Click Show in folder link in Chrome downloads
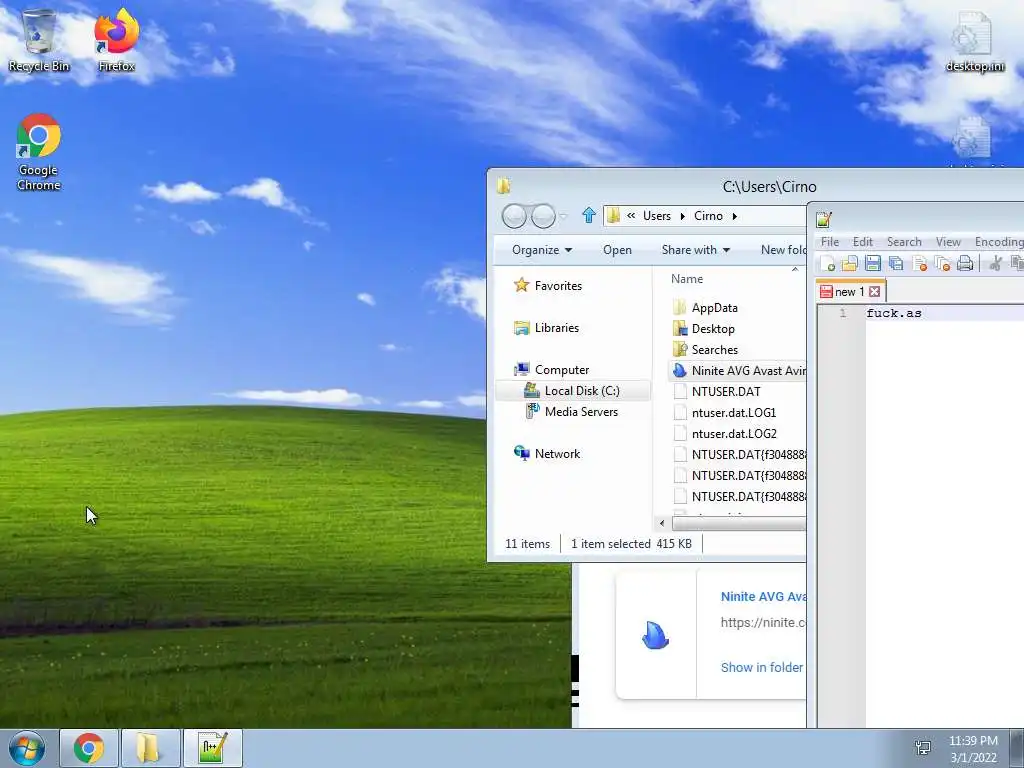Screen dimensions: 1024x768 pos(761,667)
